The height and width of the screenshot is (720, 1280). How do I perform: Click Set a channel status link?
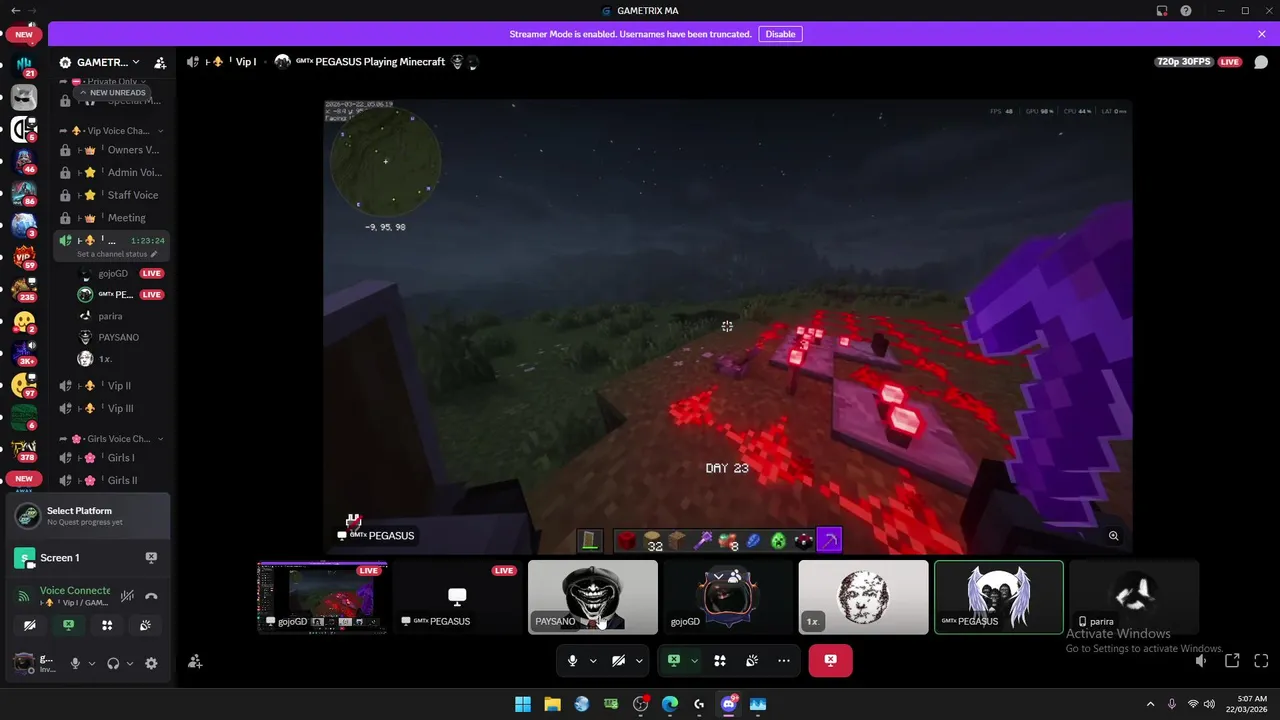(117, 254)
